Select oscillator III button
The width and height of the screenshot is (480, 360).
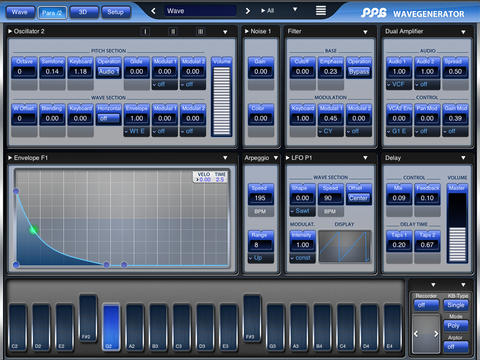pos(200,32)
